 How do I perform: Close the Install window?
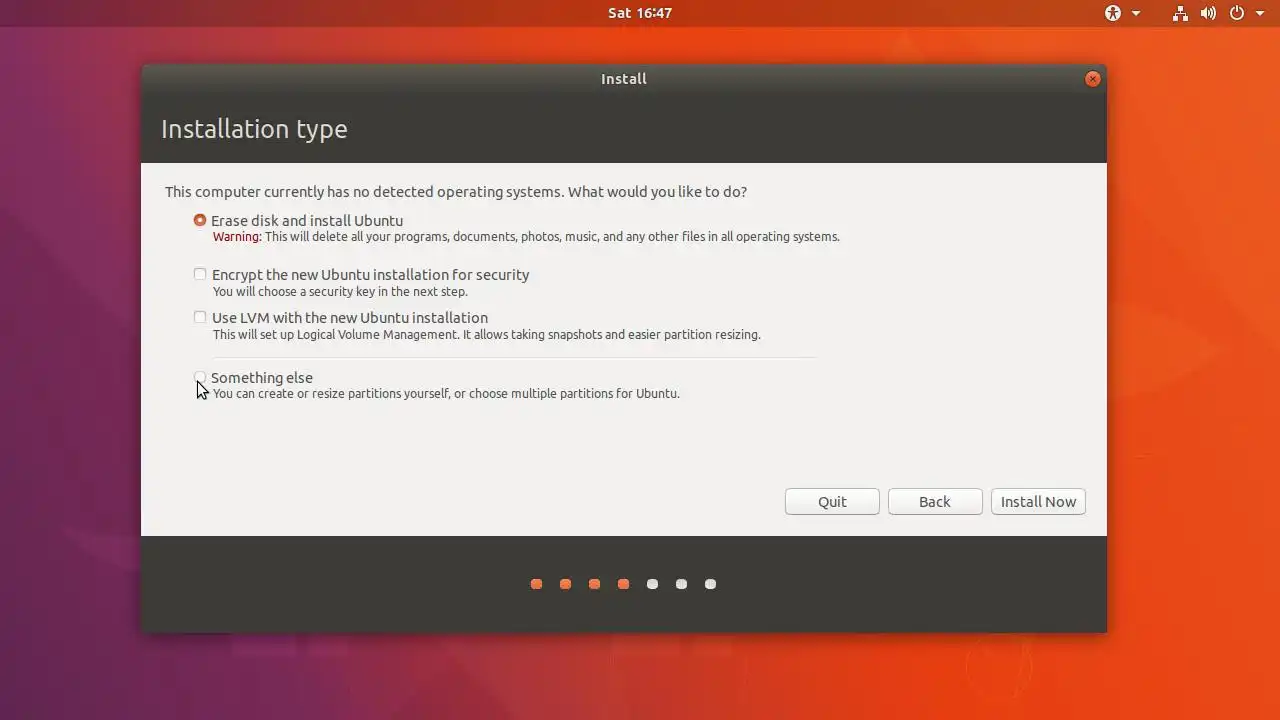point(1092,79)
